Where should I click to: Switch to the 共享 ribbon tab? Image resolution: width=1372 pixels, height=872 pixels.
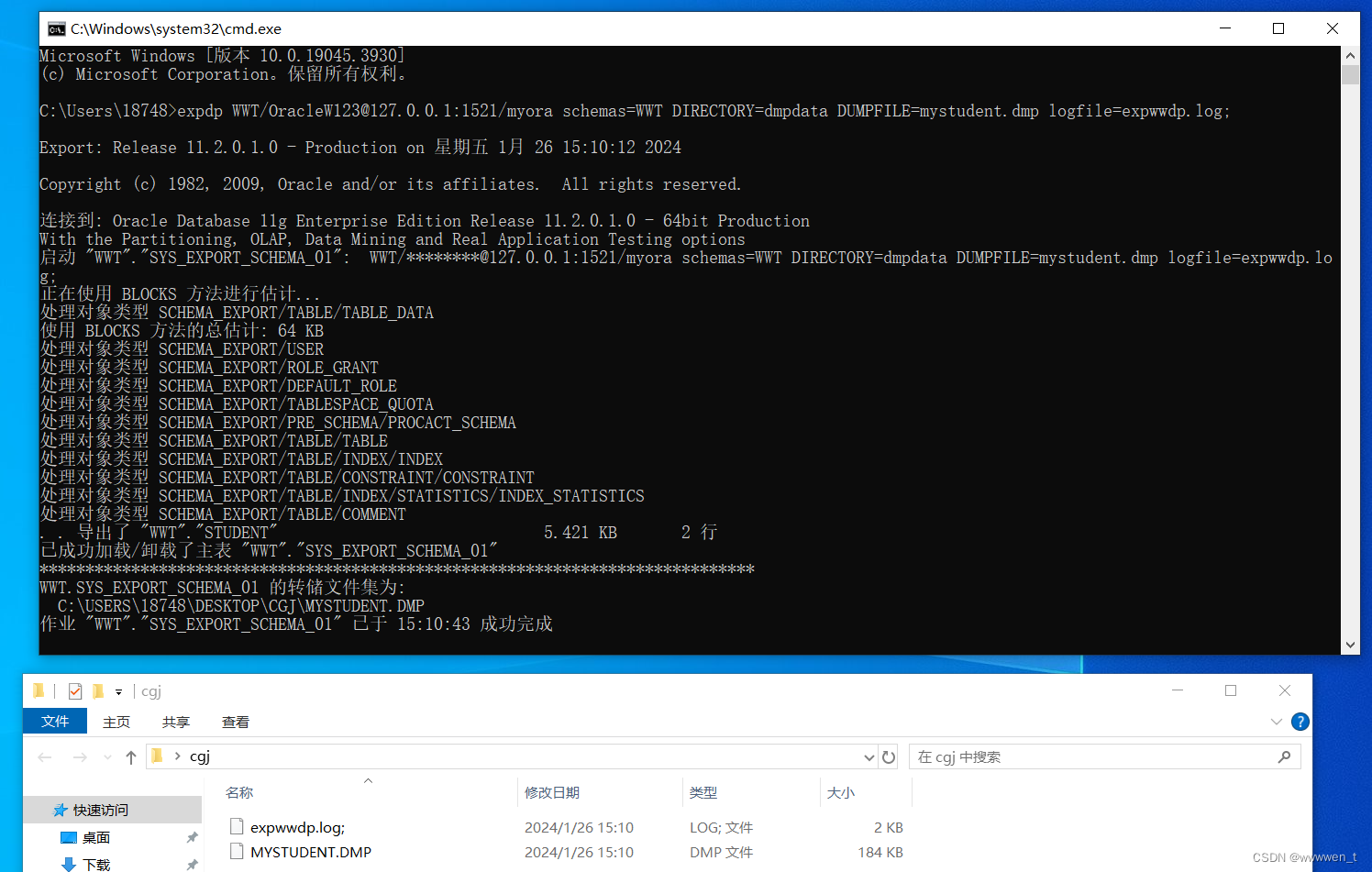pyautogui.click(x=176, y=722)
